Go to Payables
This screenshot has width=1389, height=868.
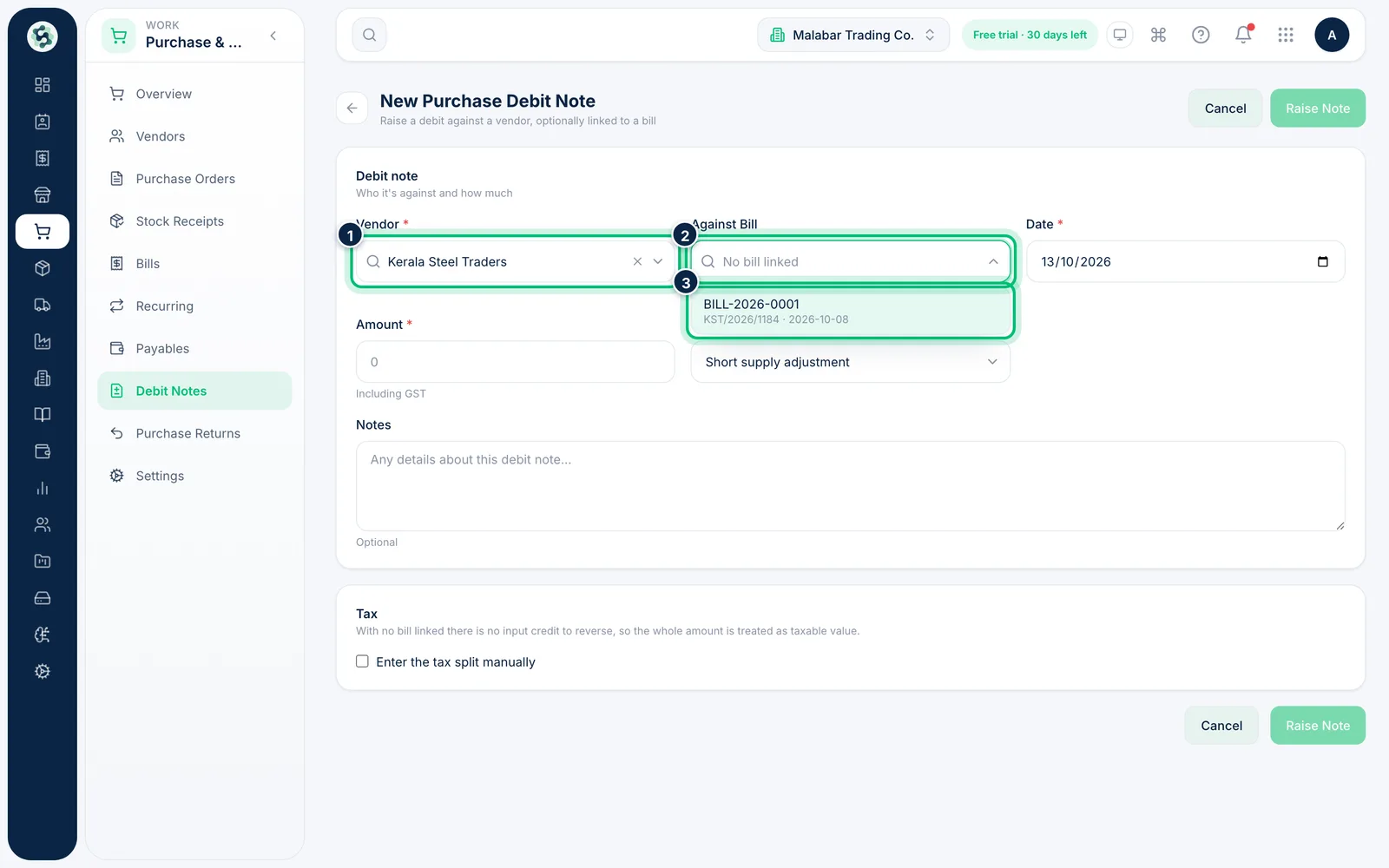point(194,349)
